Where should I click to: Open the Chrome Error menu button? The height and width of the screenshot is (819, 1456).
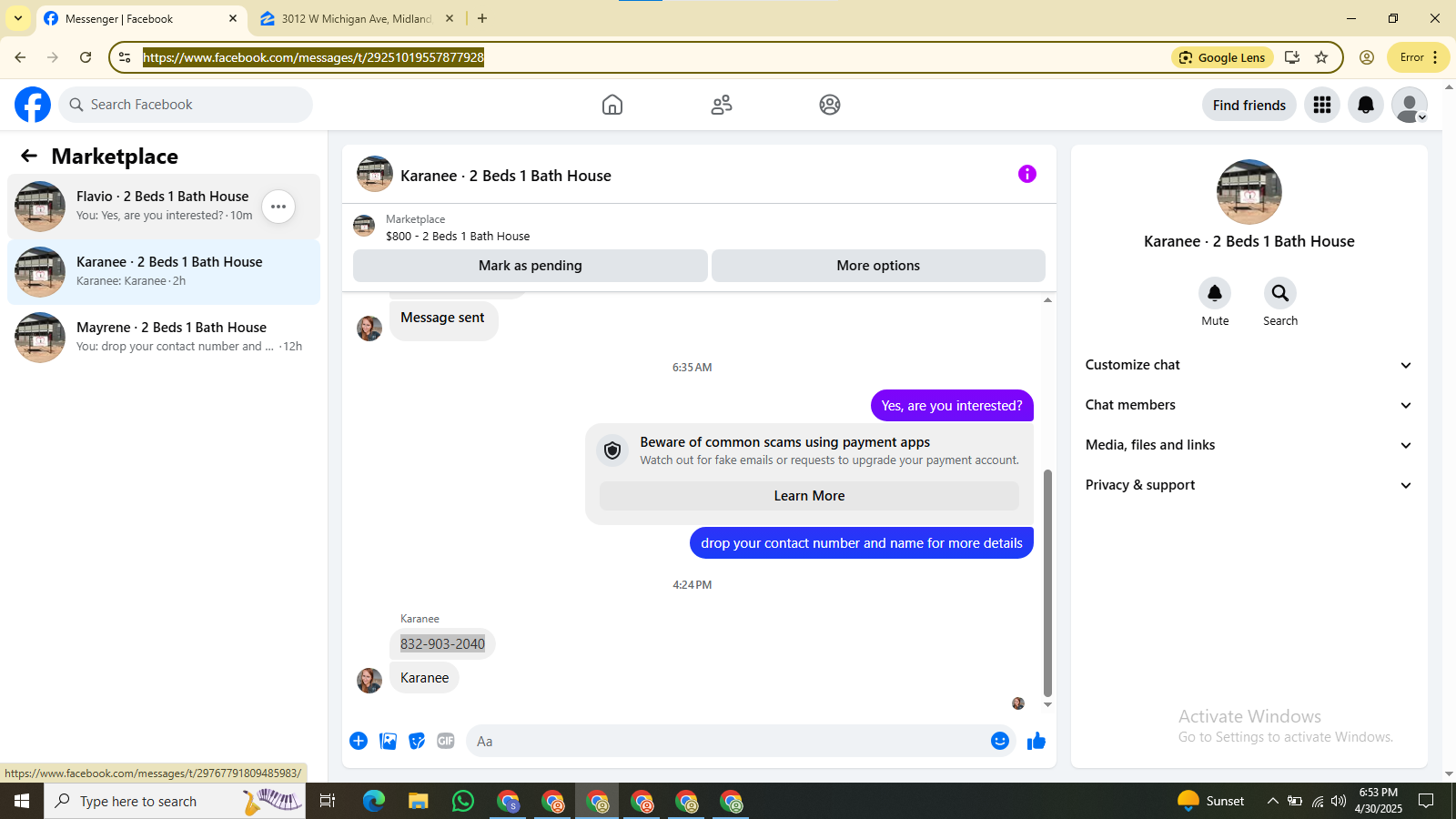pos(1419,57)
